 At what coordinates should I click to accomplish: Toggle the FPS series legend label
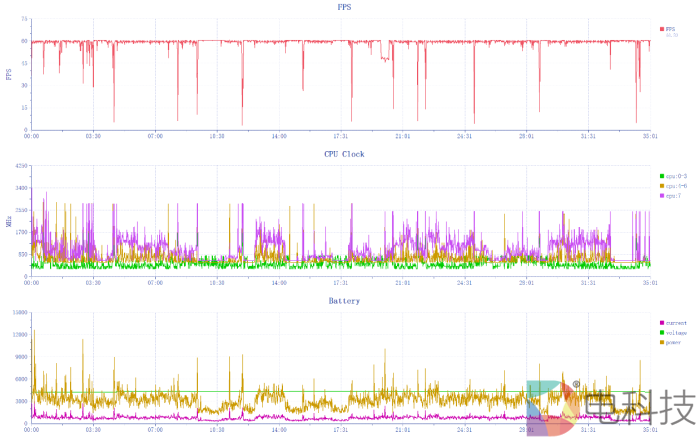point(671,29)
